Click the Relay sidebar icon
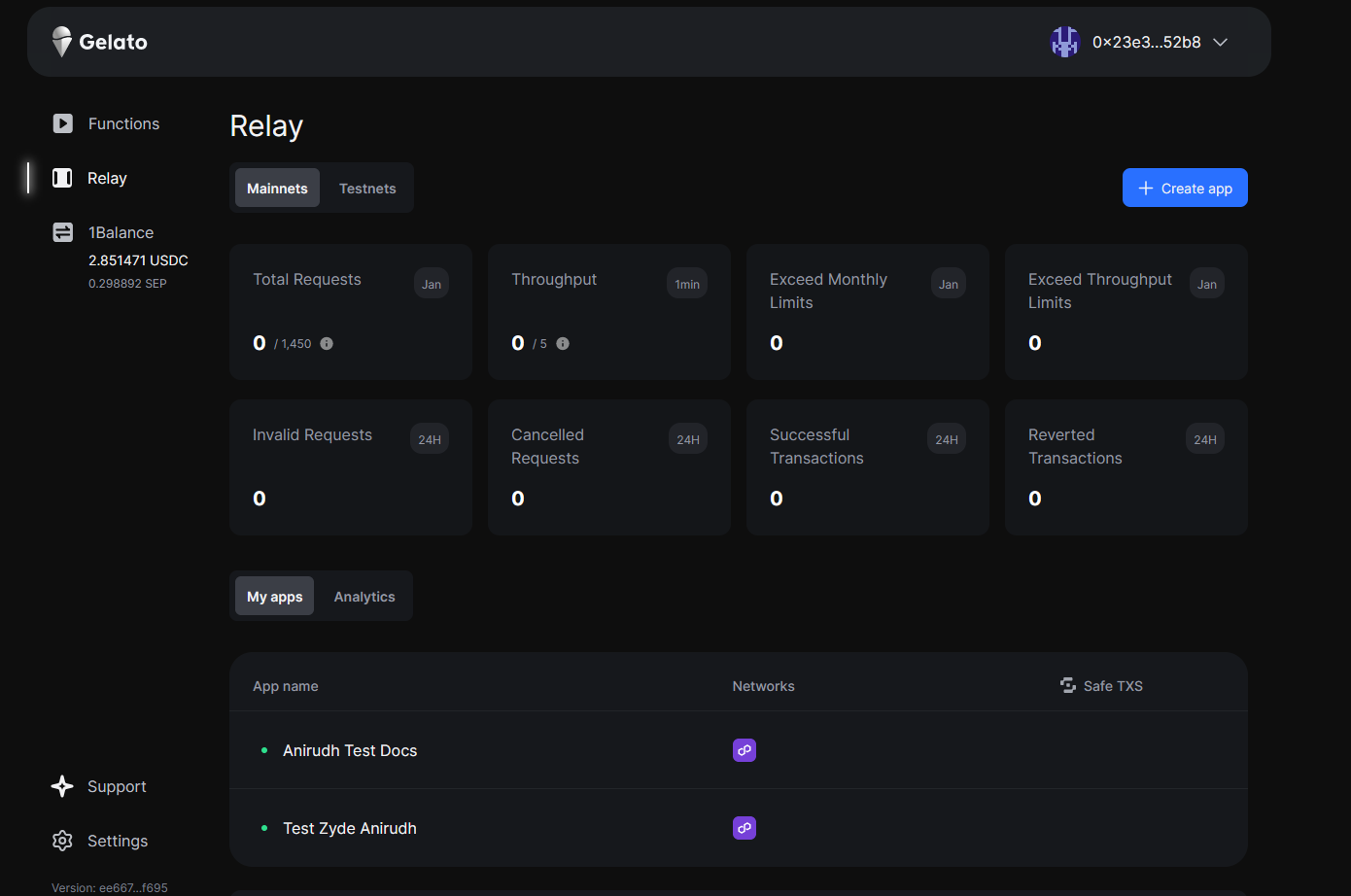1351x896 pixels. [62, 178]
